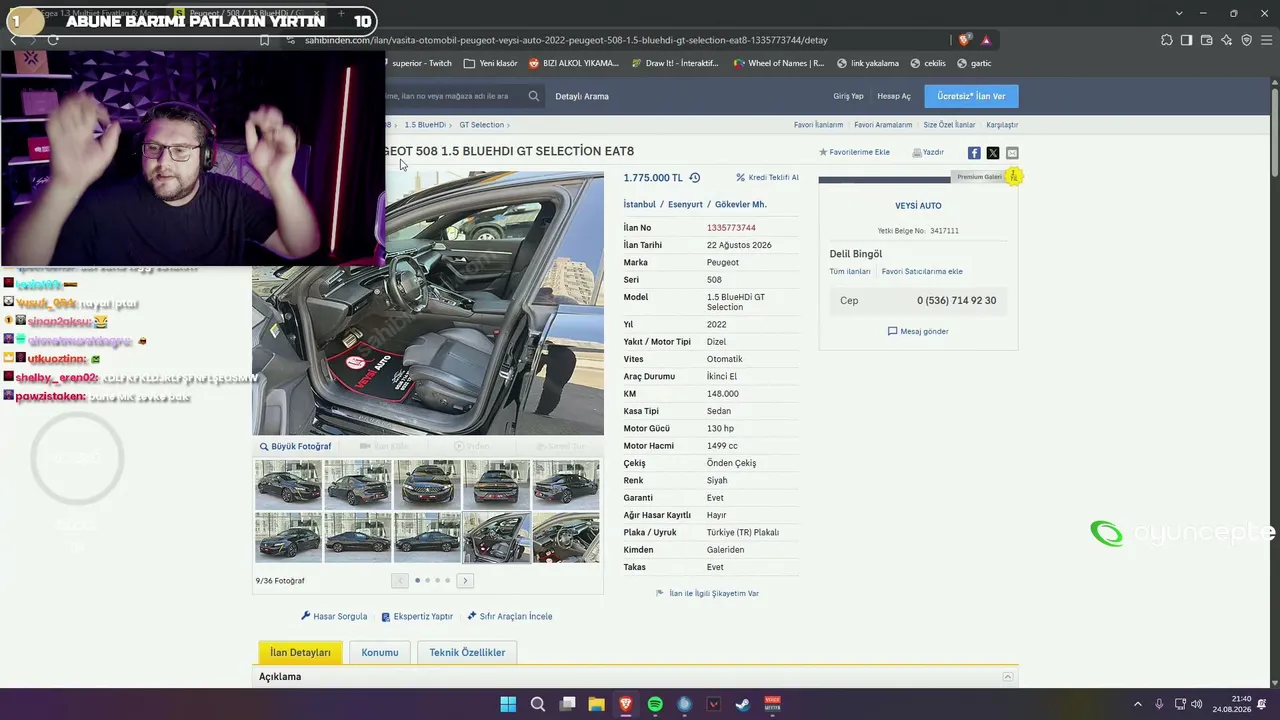Click Giriş Yap to log in
Viewport: 1280px width, 720px height.
click(x=848, y=96)
